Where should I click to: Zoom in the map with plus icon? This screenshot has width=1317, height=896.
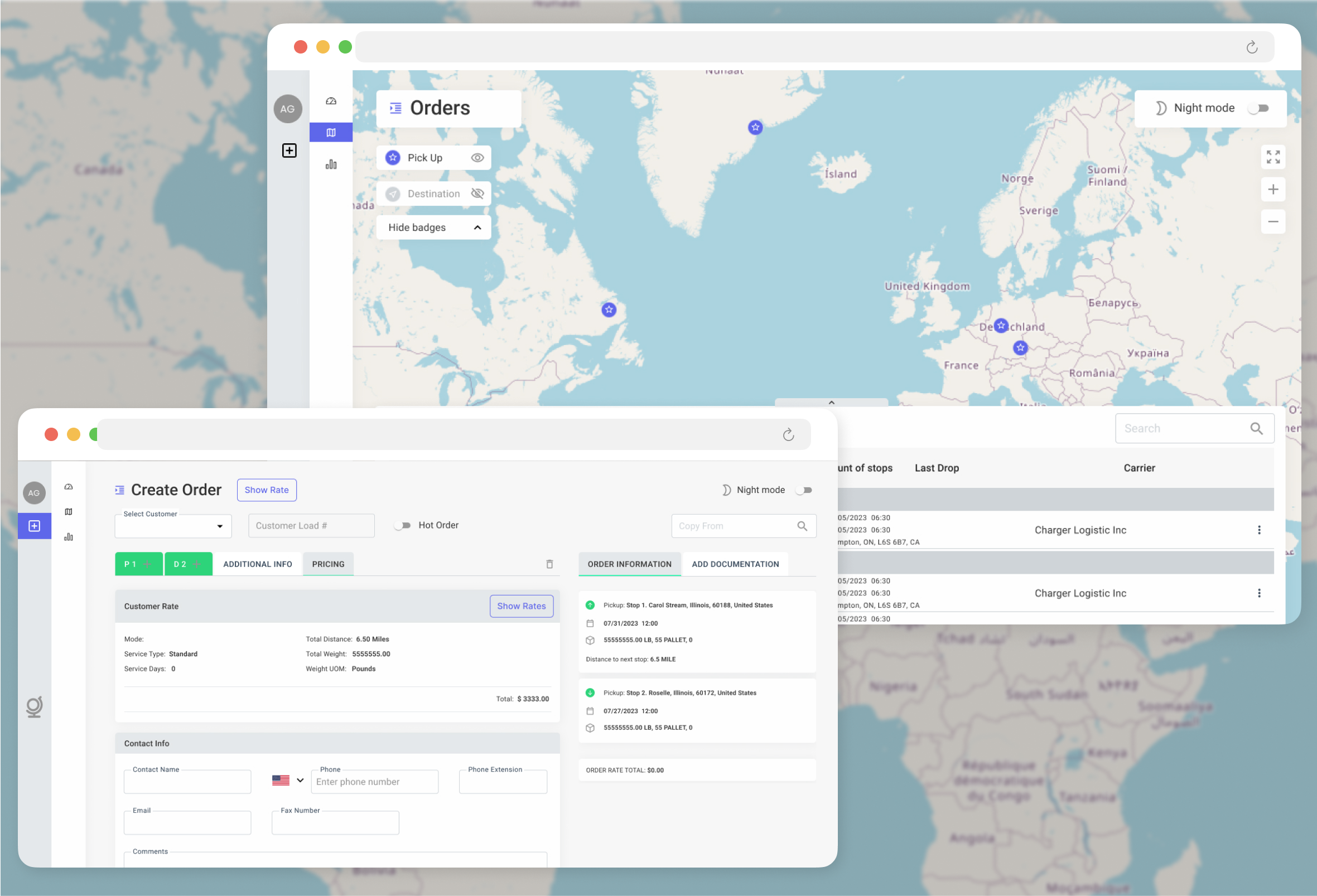tap(1273, 189)
